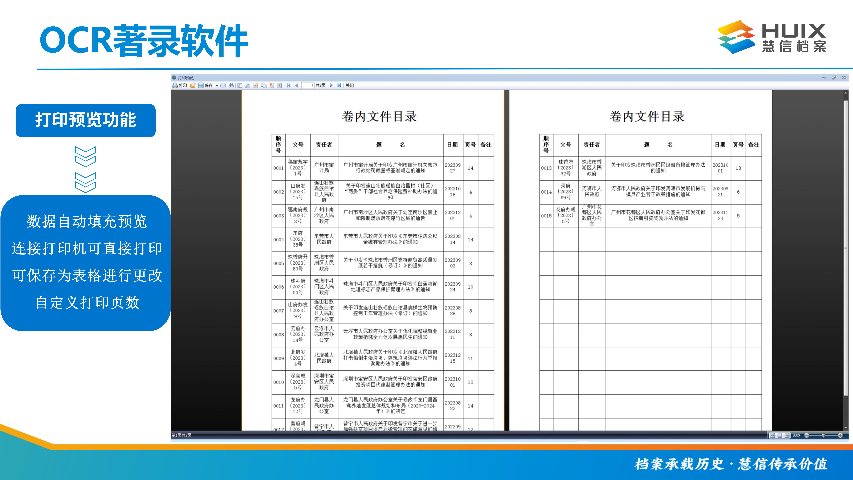Click the HUIX 慧信档案 logo
The height and width of the screenshot is (480, 853).
point(772,37)
